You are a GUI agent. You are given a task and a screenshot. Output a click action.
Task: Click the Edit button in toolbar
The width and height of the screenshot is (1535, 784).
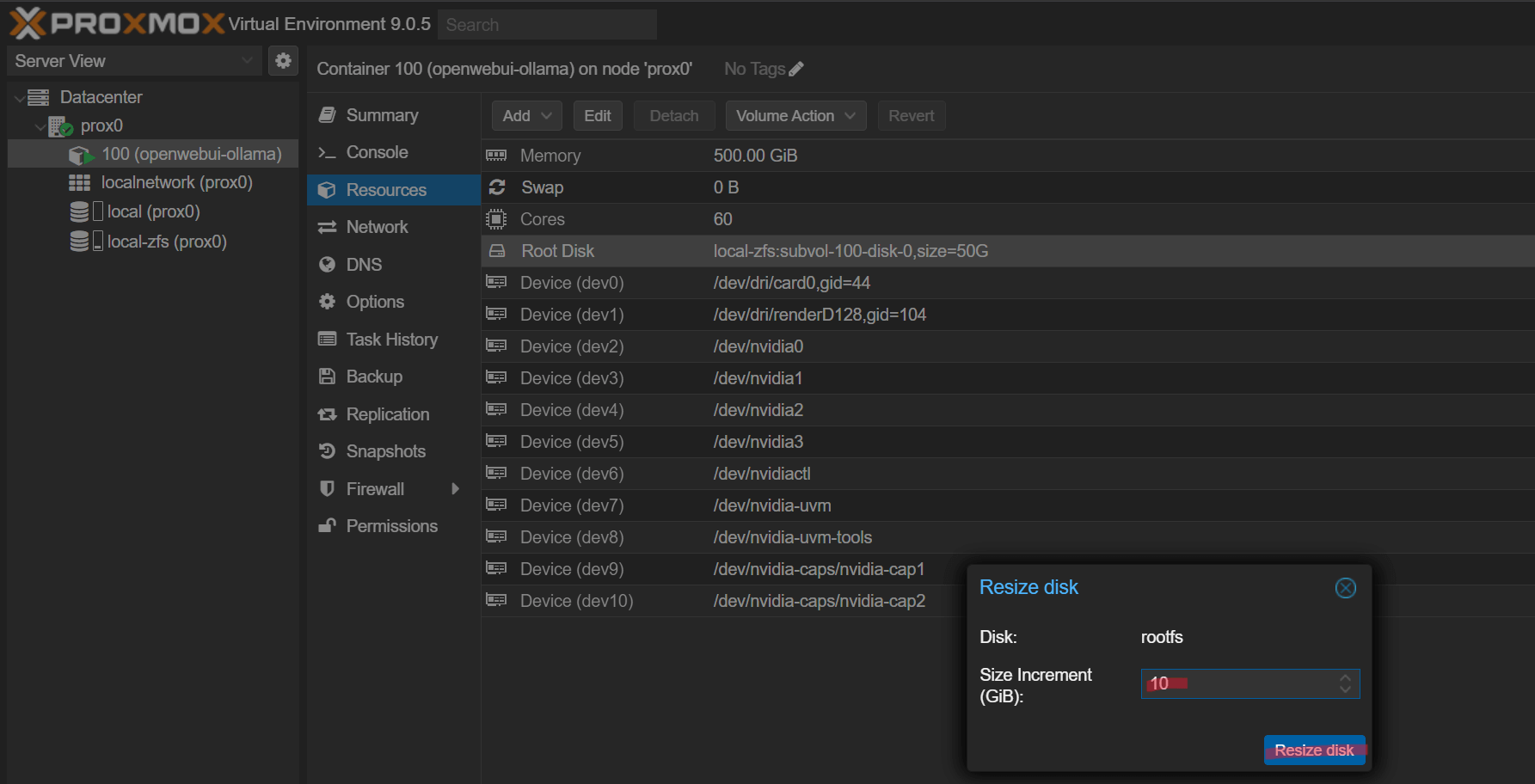(x=597, y=116)
